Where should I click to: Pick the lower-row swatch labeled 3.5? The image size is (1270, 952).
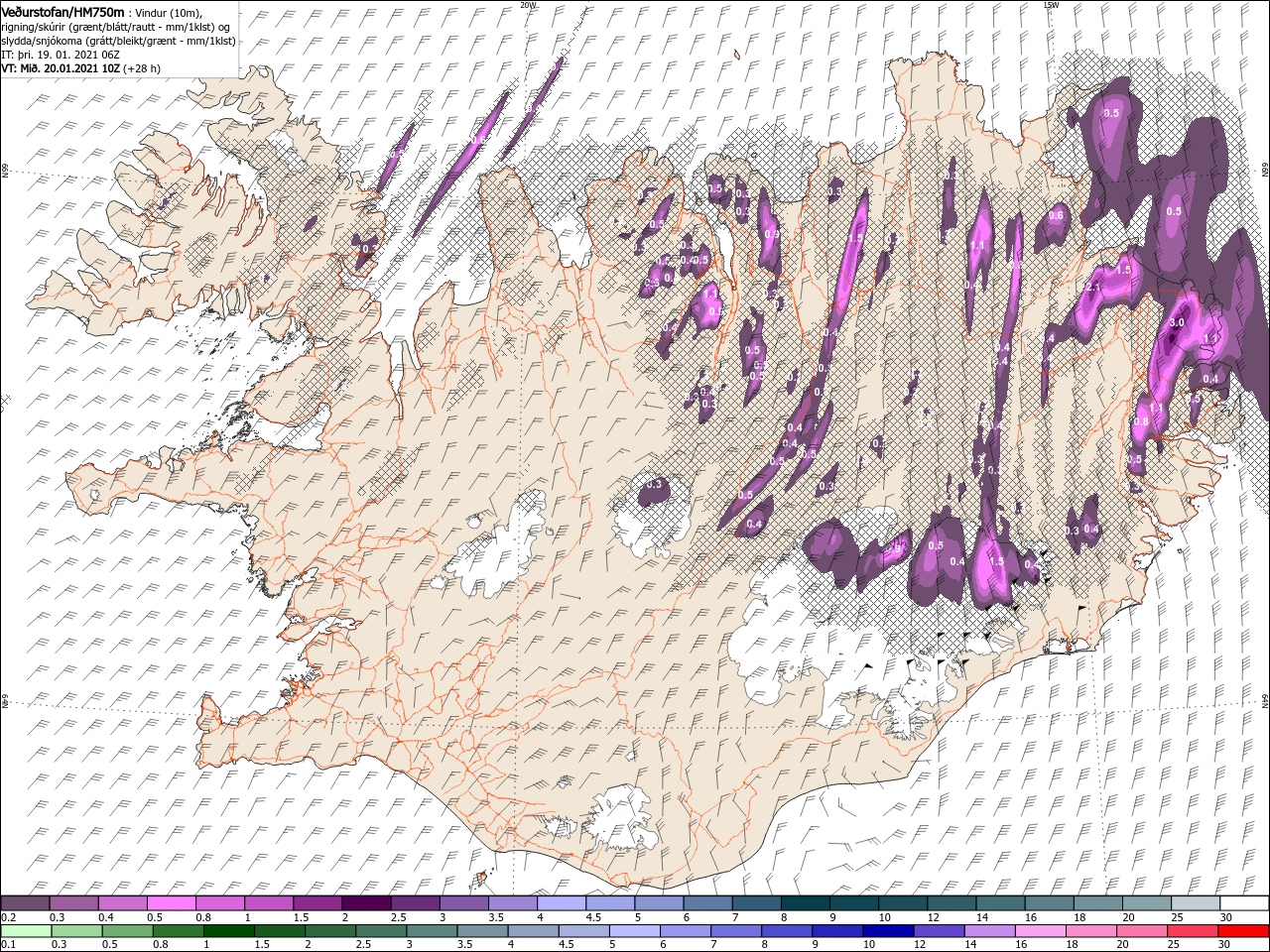tap(482, 930)
